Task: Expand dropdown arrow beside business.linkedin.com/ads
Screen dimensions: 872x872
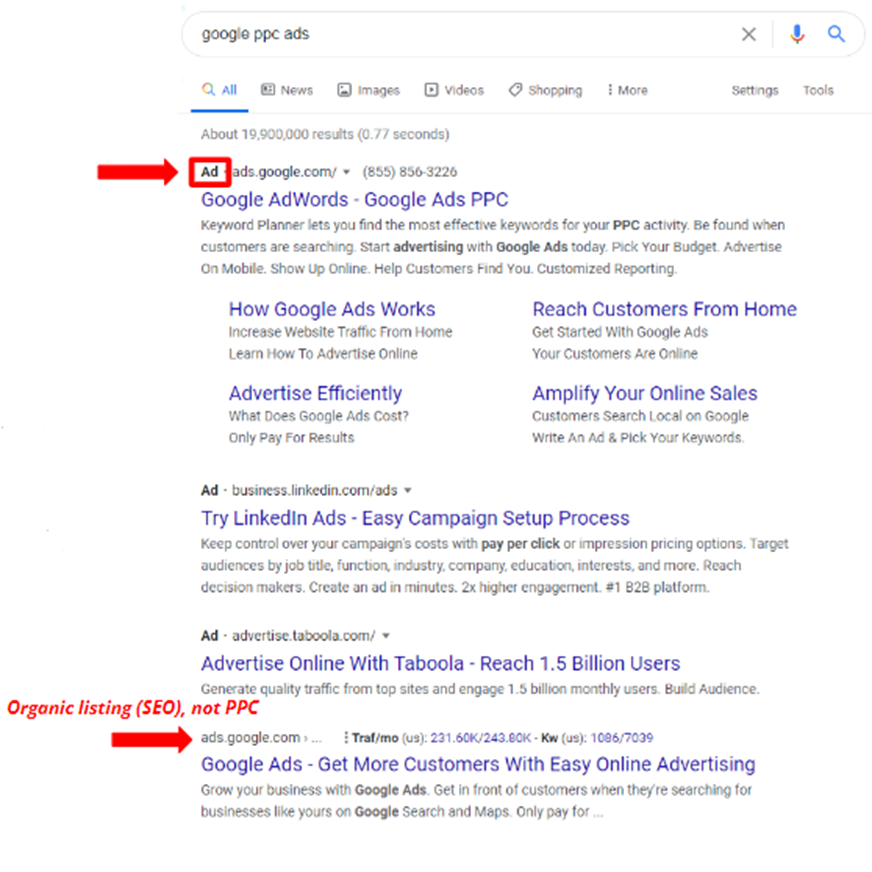Action: [x=408, y=491]
